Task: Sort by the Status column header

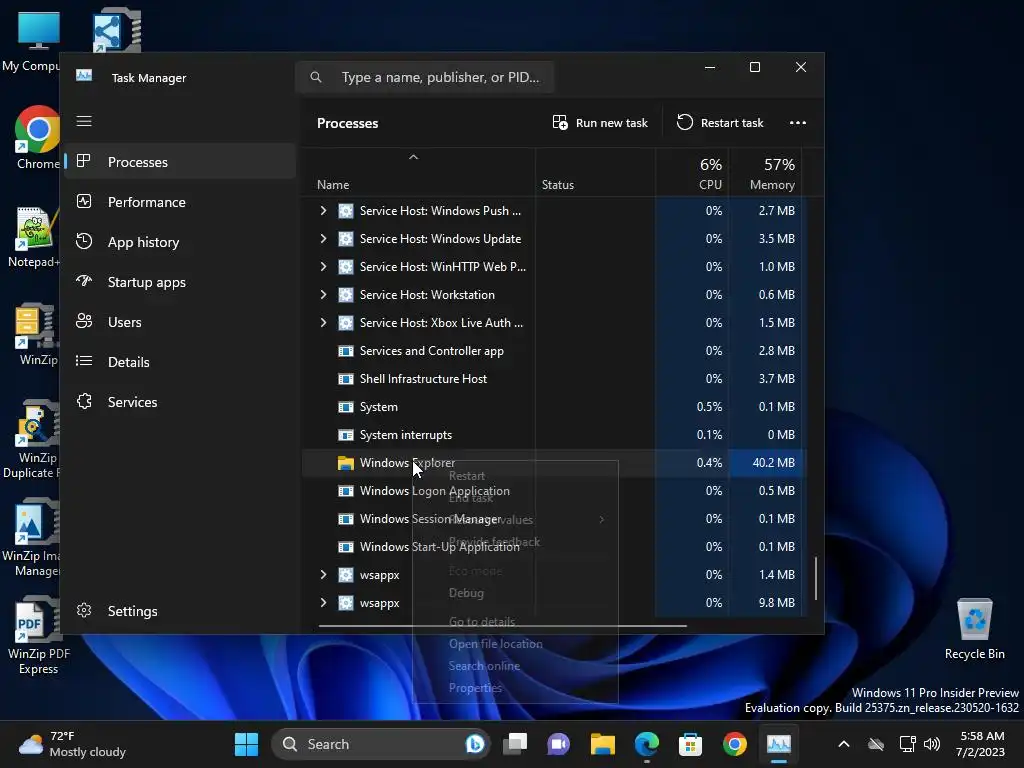Action: [595, 172]
